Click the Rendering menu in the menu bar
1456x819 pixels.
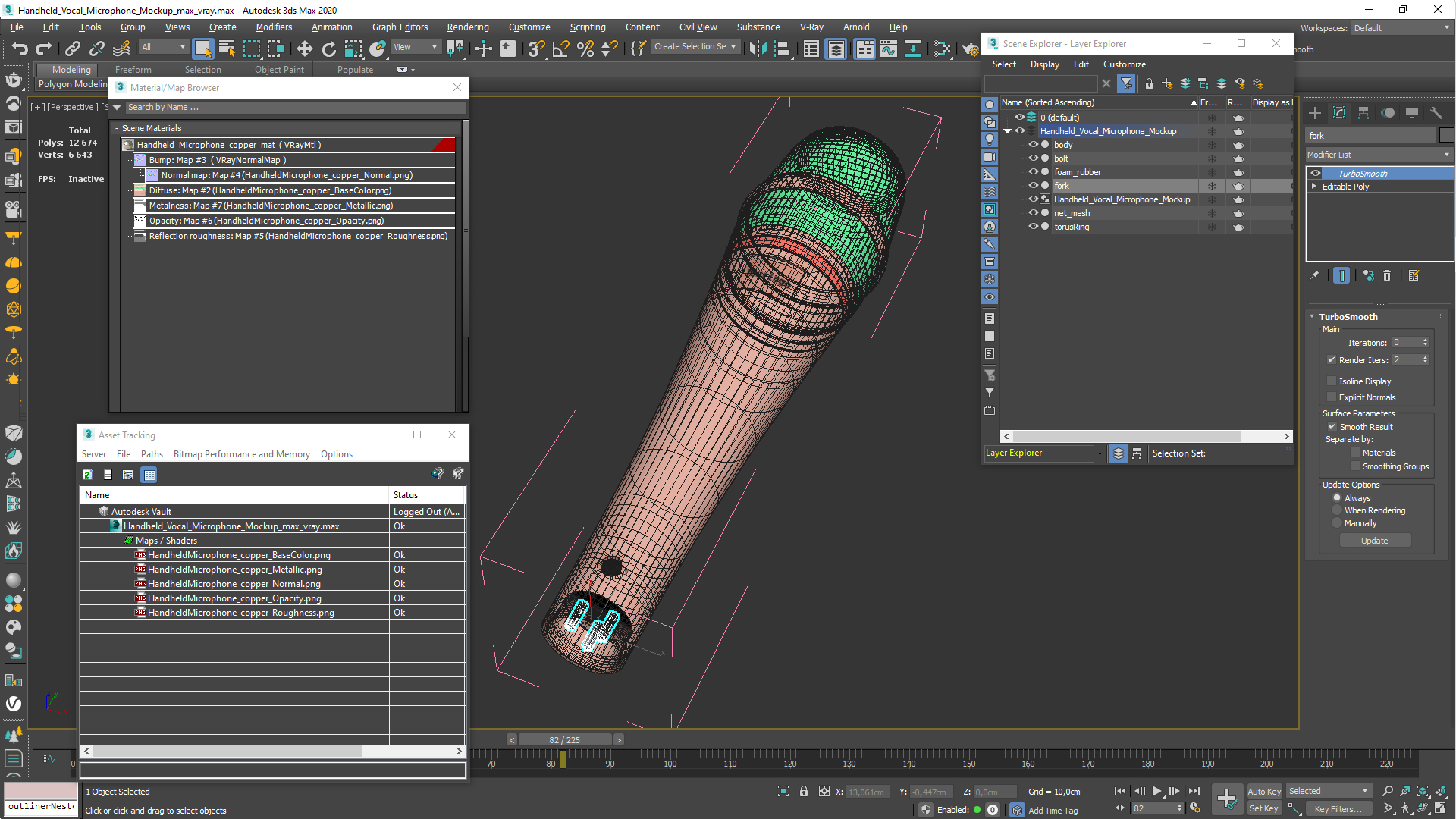467,27
